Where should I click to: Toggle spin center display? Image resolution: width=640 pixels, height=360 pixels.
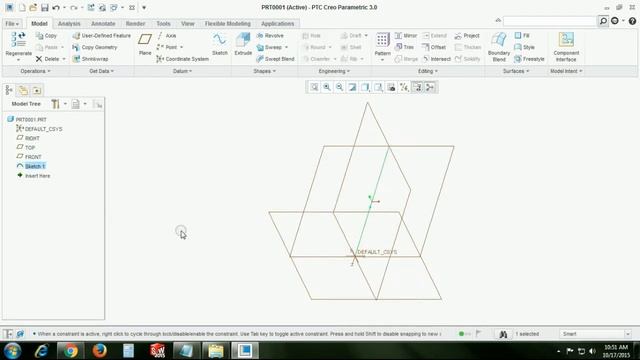click(430, 87)
